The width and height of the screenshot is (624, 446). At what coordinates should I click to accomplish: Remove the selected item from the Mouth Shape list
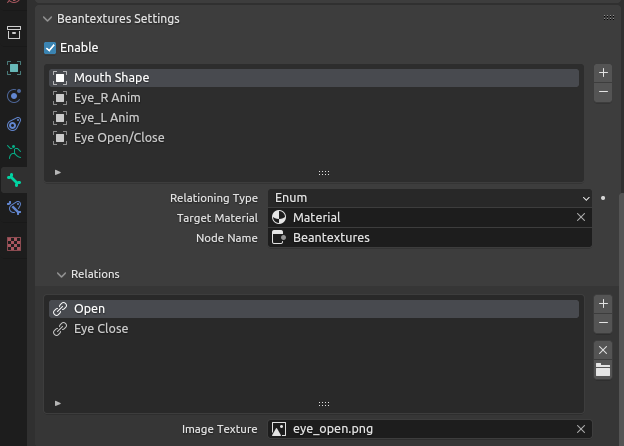(603, 92)
